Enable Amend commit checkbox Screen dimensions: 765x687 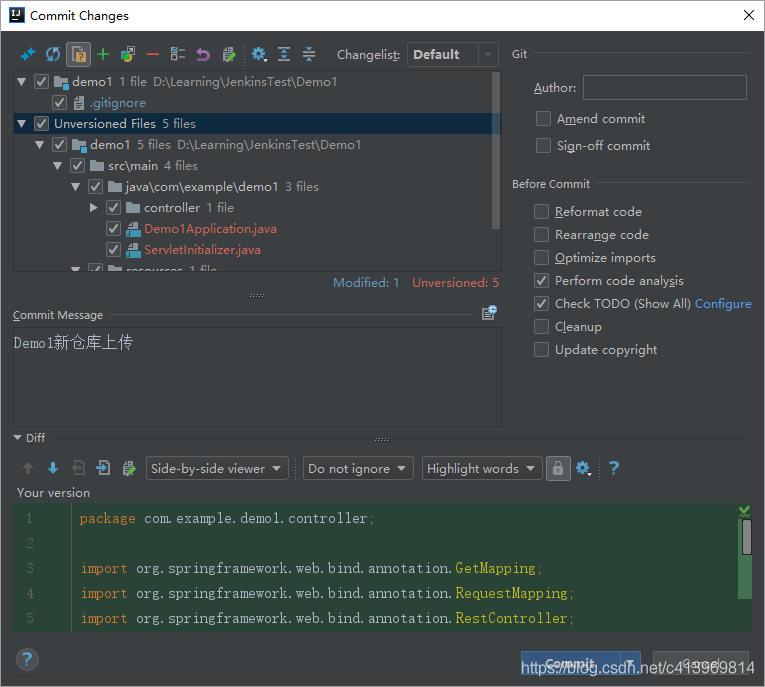[543, 119]
